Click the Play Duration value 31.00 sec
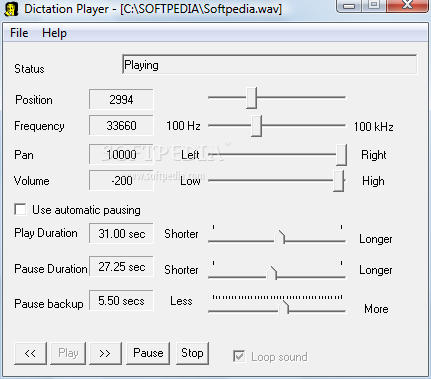 click(121, 233)
